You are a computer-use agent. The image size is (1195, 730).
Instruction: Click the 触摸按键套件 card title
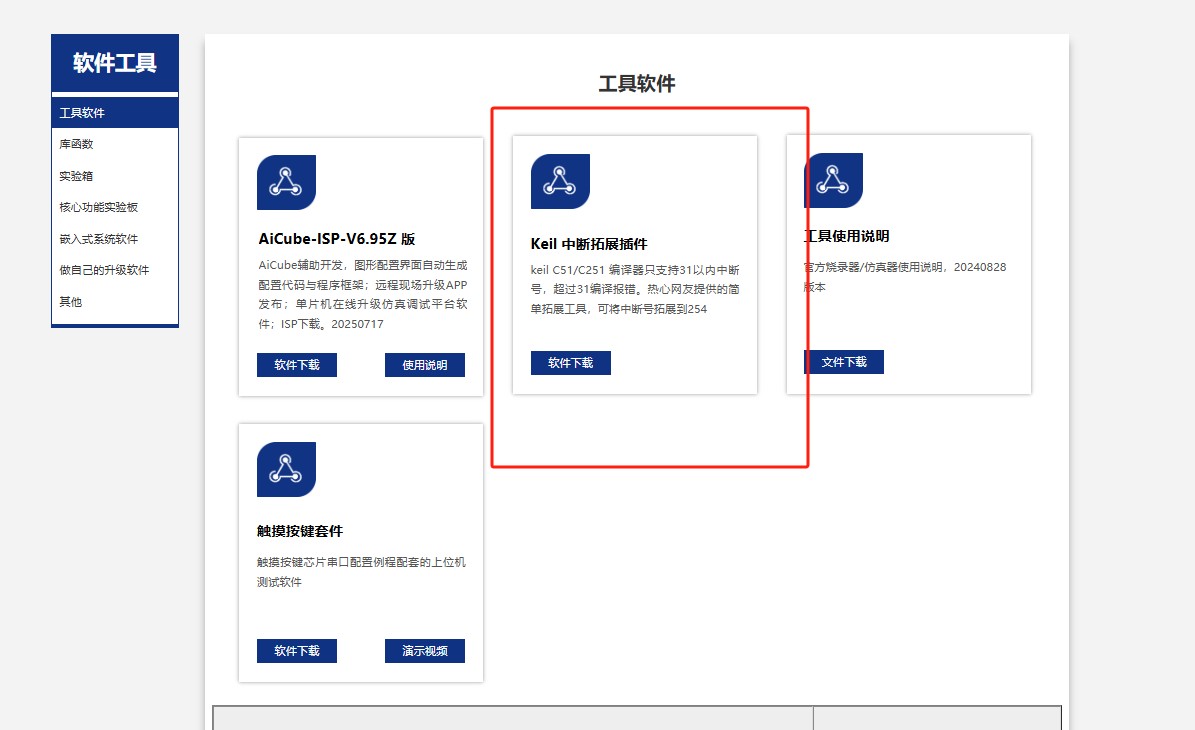coord(300,531)
